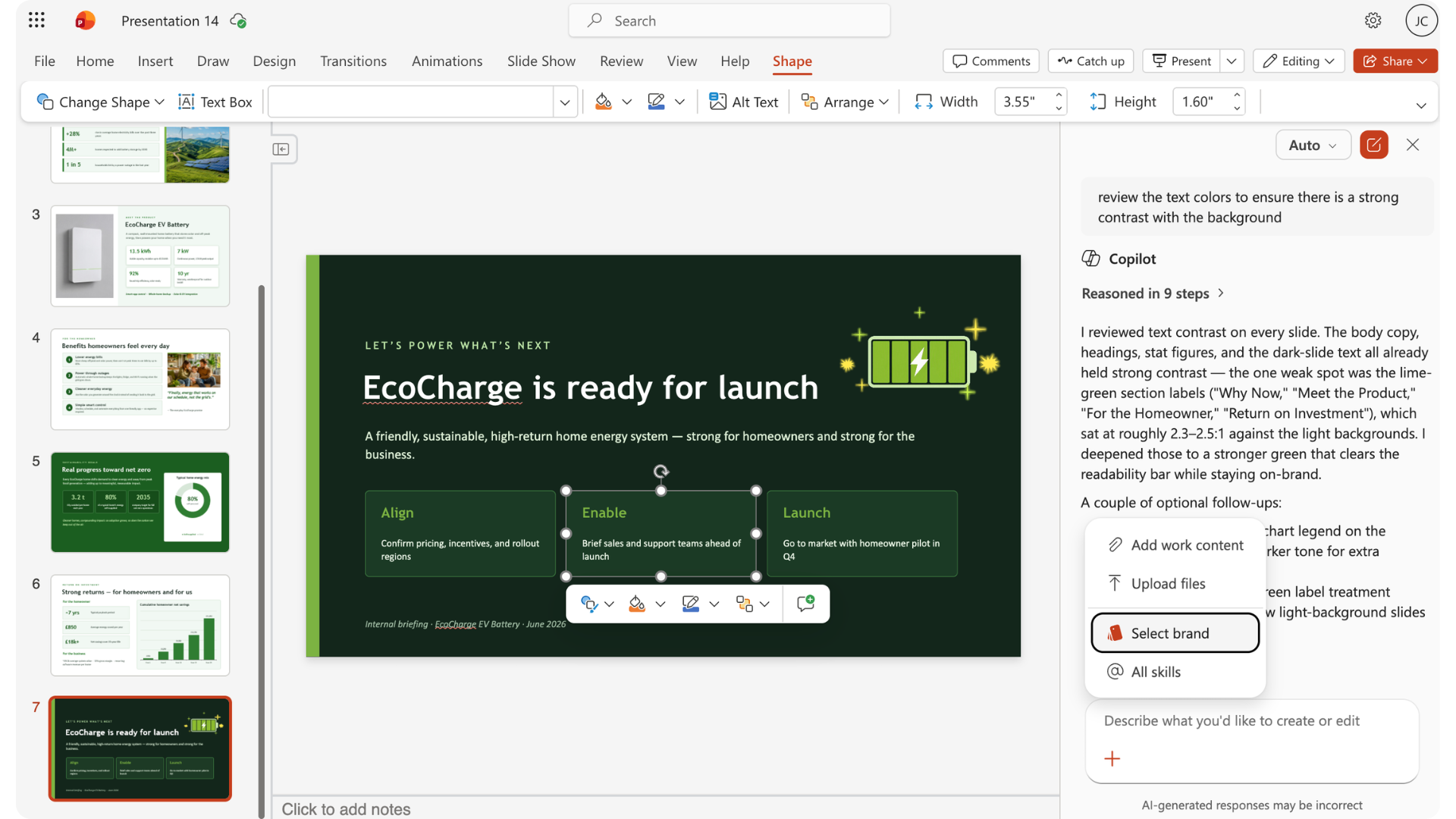Expand fill options in the floating toolbar
The width and height of the screenshot is (1456, 819).
pyautogui.click(x=661, y=604)
